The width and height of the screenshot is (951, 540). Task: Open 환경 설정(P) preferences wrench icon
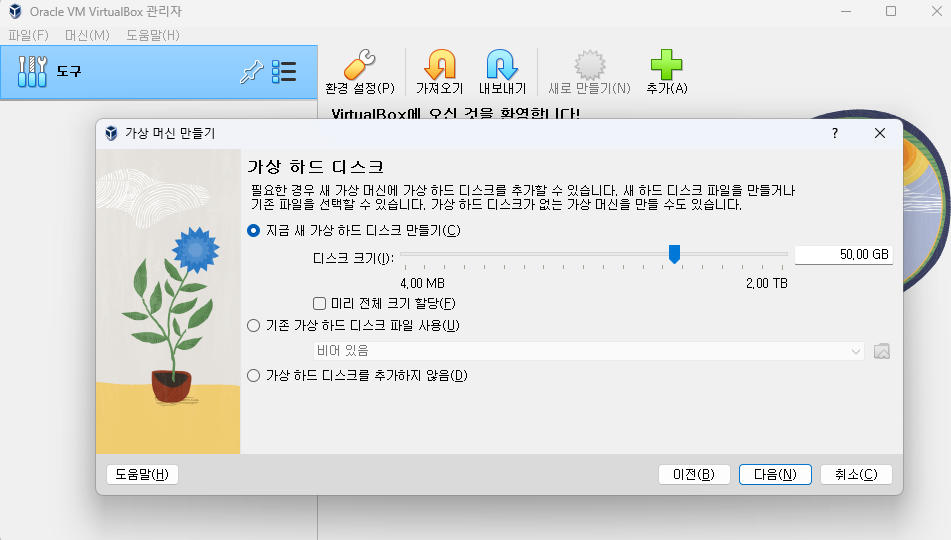(360, 65)
